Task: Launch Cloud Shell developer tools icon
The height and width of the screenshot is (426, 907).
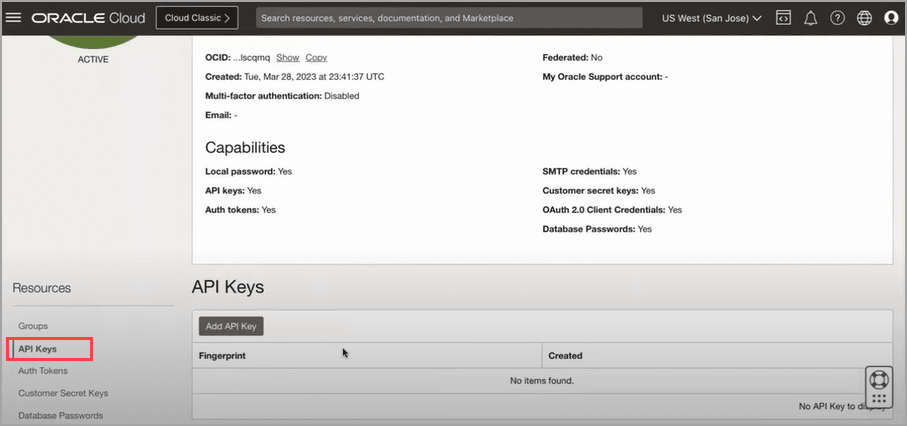Action: (x=784, y=18)
